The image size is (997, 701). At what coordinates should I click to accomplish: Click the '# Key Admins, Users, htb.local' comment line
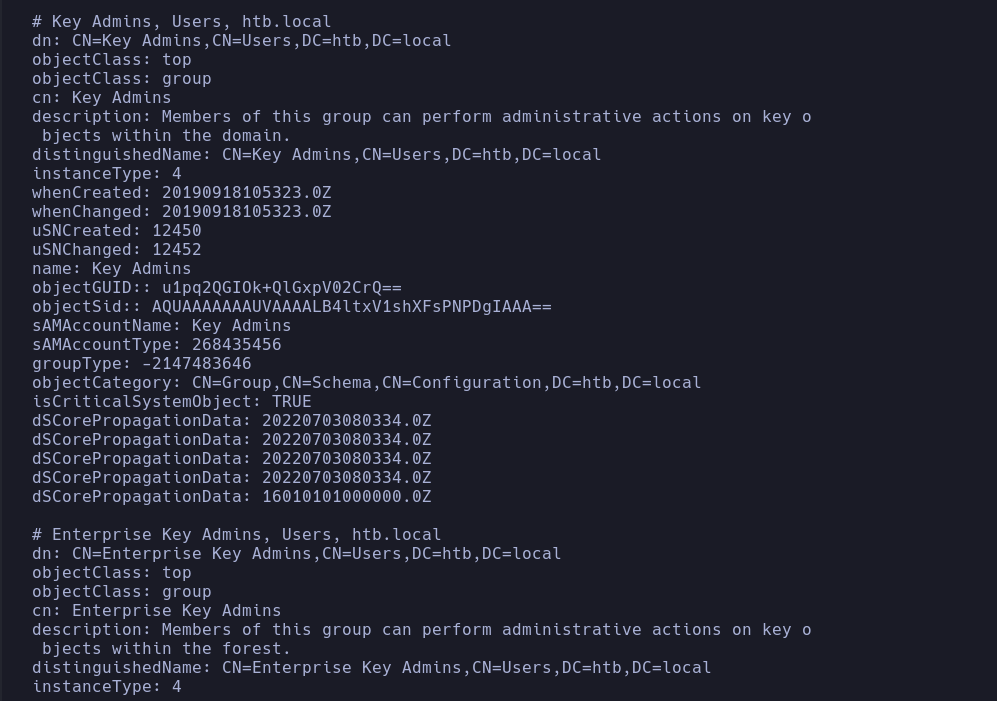181,21
